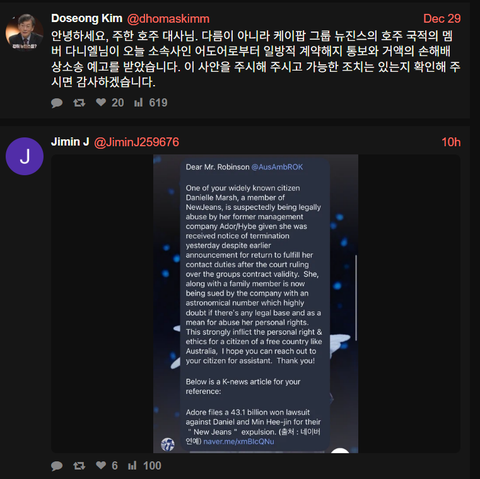480x479 pixels.
Task: Click the naver.me/xmBlcQNu link in image
Action: point(239,442)
